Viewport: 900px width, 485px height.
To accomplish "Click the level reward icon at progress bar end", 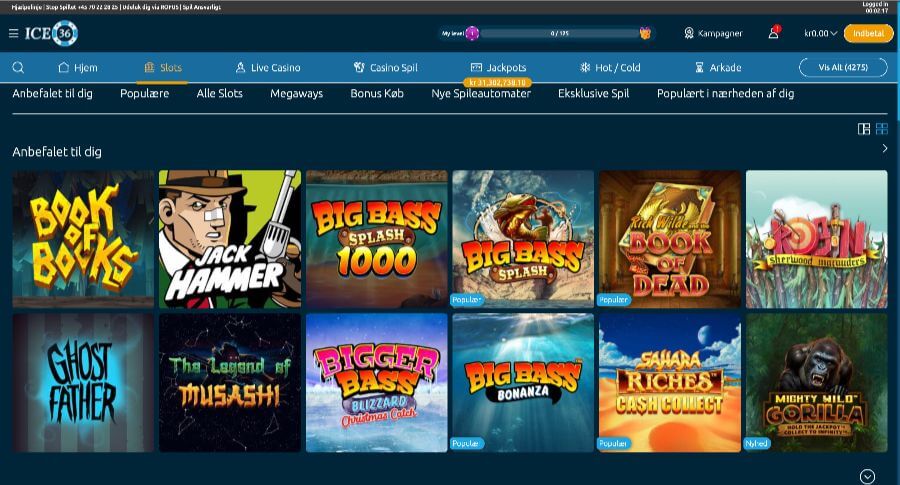I will pos(645,33).
